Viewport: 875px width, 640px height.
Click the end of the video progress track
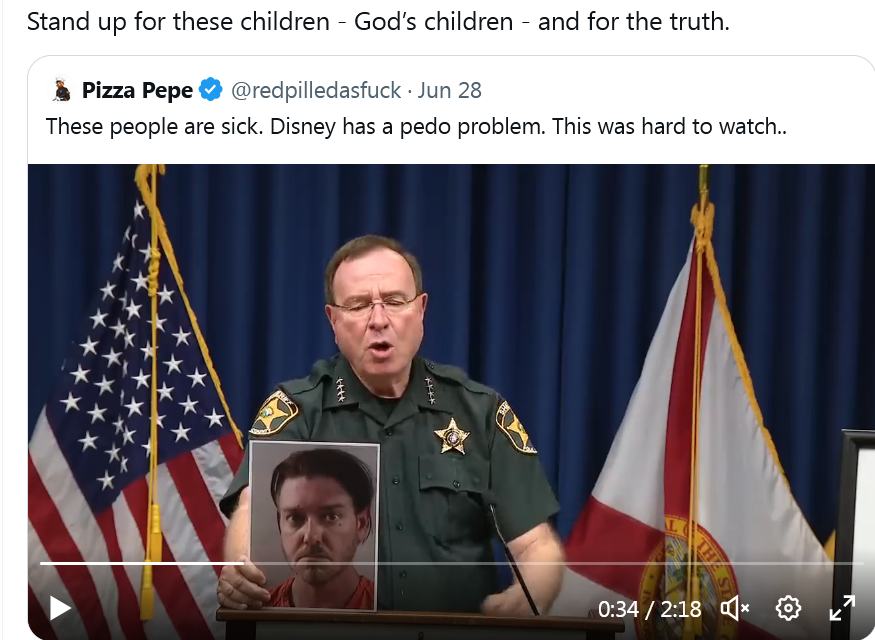pos(860,563)
